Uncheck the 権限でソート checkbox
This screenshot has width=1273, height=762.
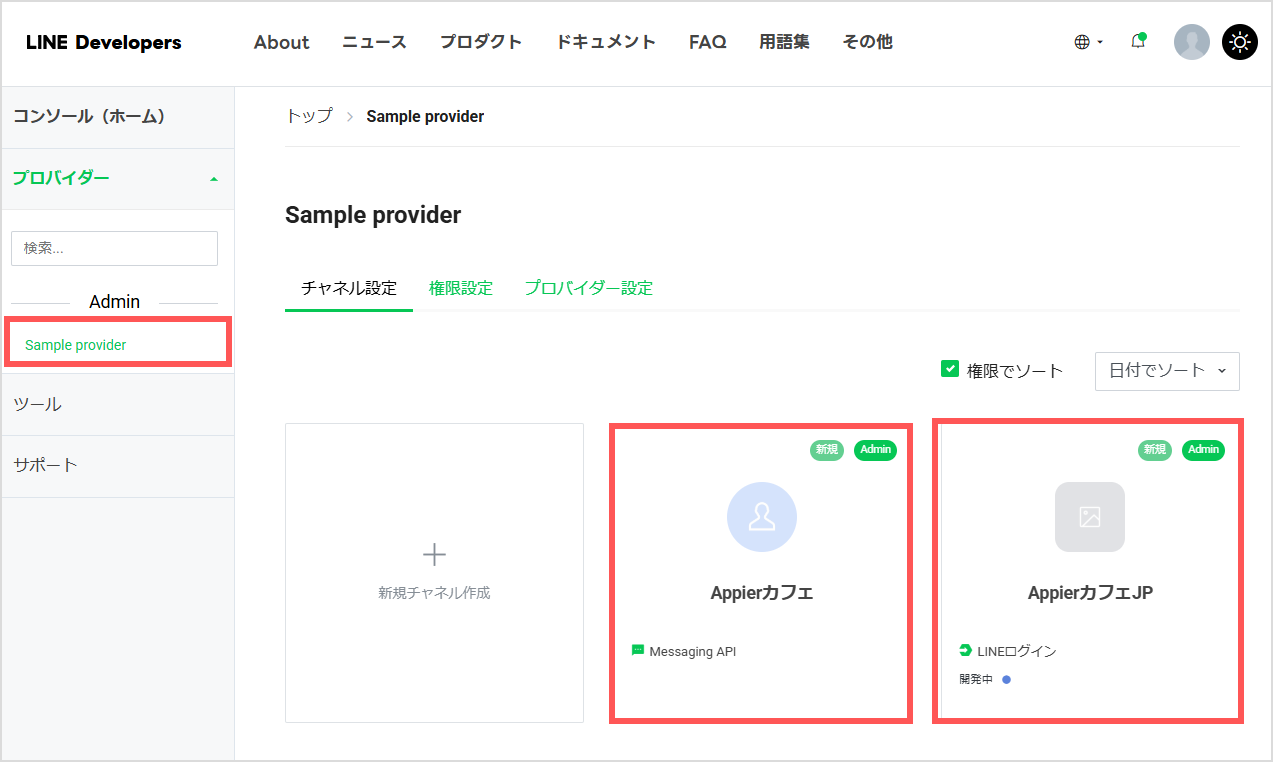pyautogui.click(x=950, y=369)
